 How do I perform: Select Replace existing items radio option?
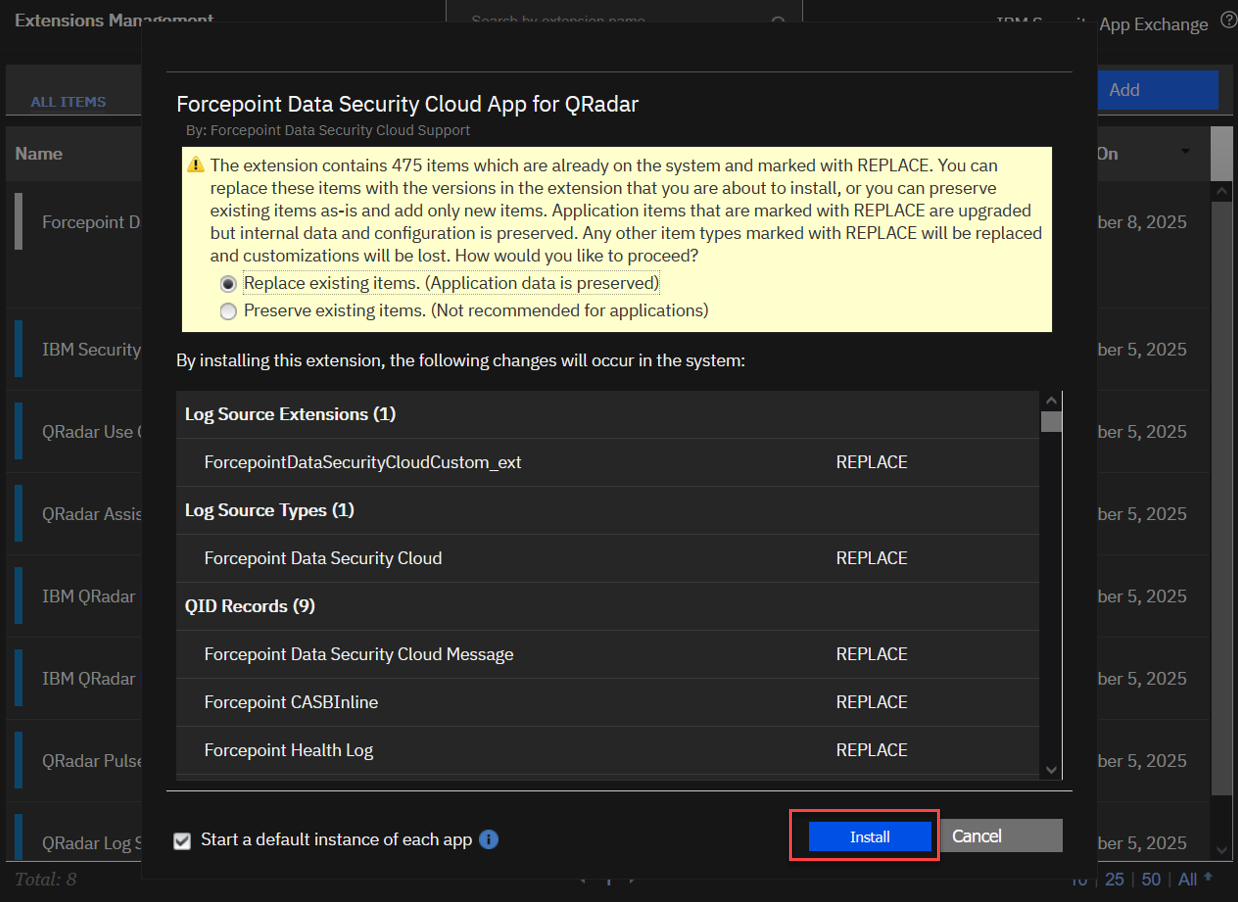pos(228,284)
